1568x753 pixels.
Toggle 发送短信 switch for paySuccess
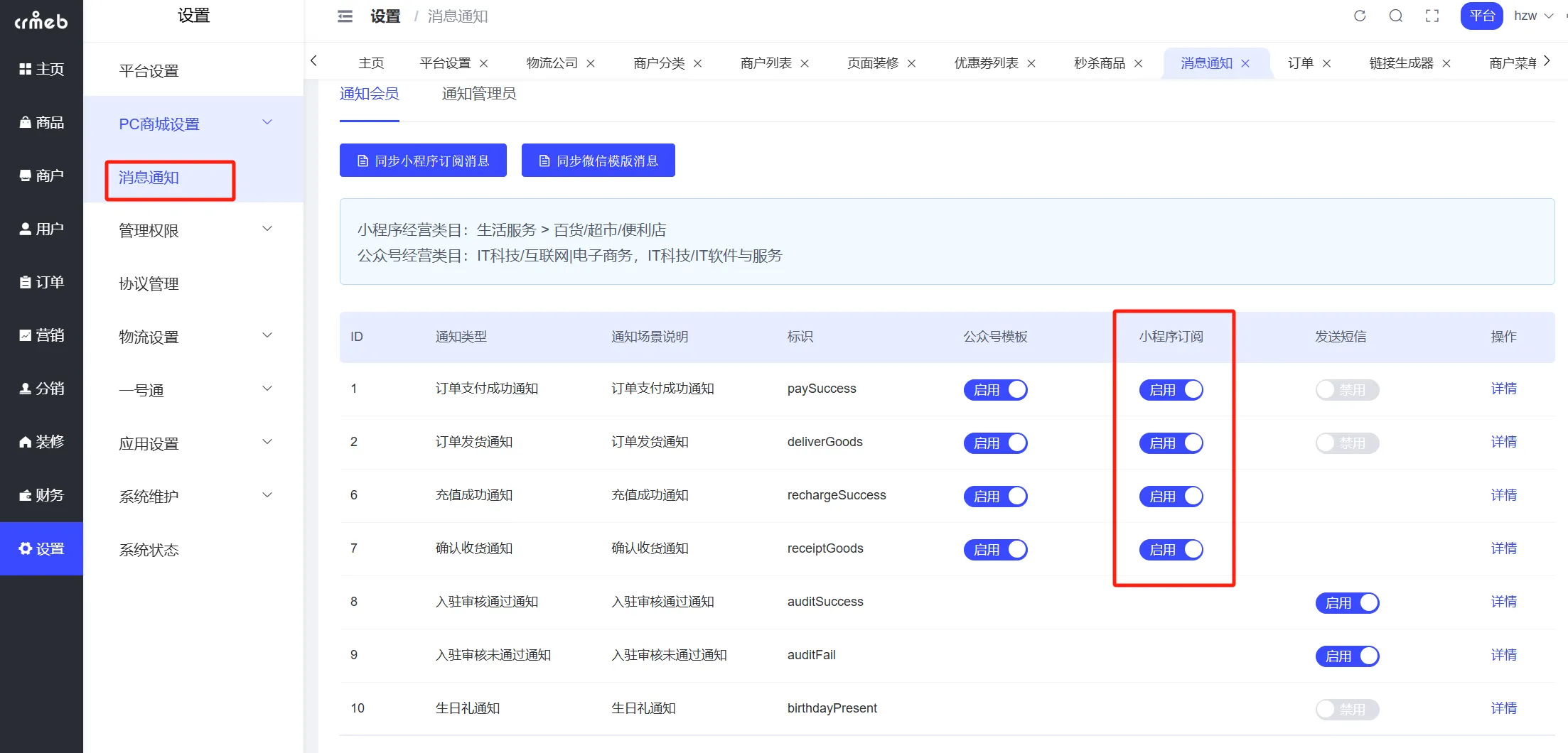point(1347,389)
